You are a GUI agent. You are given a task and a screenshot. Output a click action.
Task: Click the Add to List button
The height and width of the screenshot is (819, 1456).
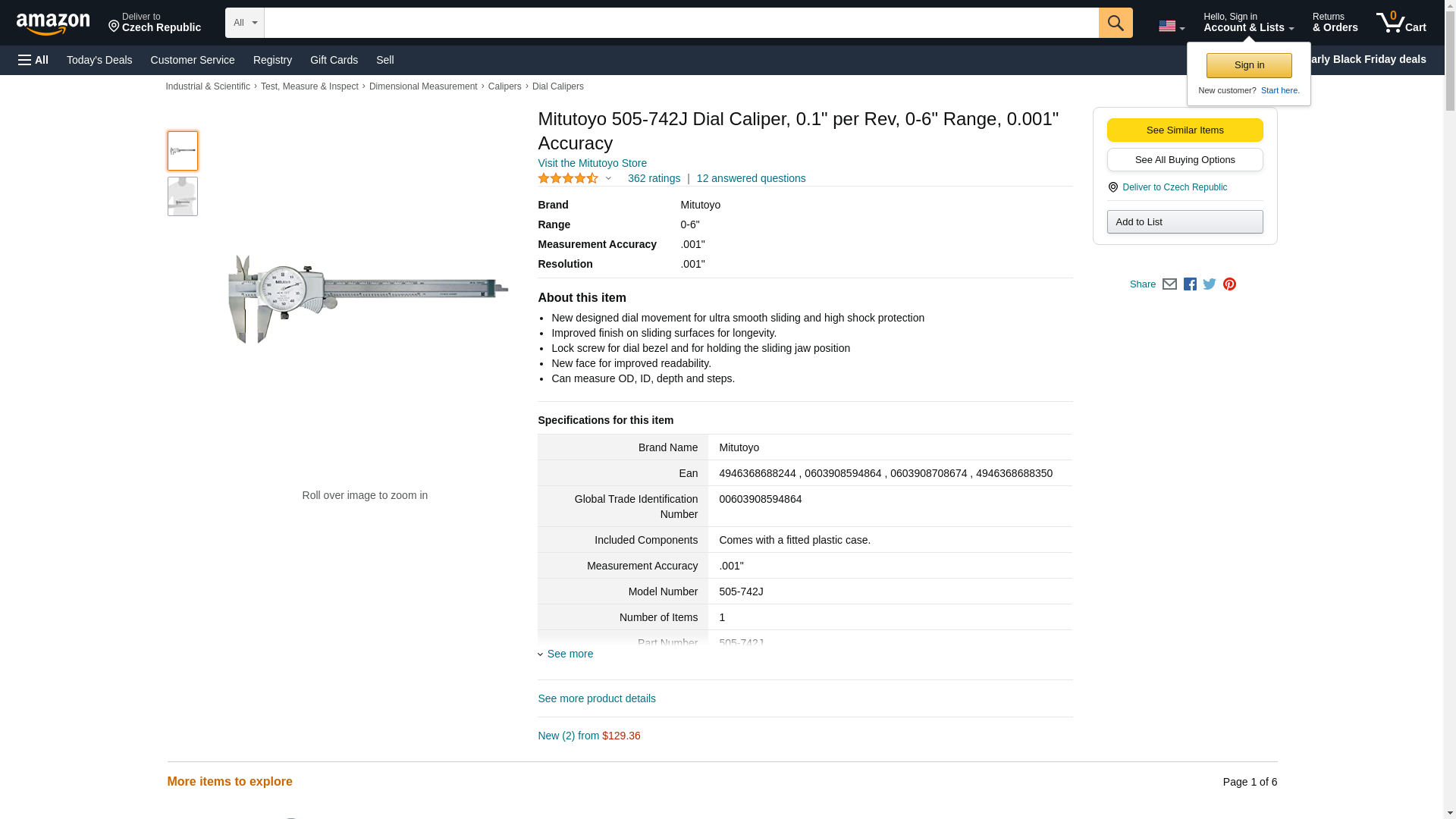click(1185, 221)
